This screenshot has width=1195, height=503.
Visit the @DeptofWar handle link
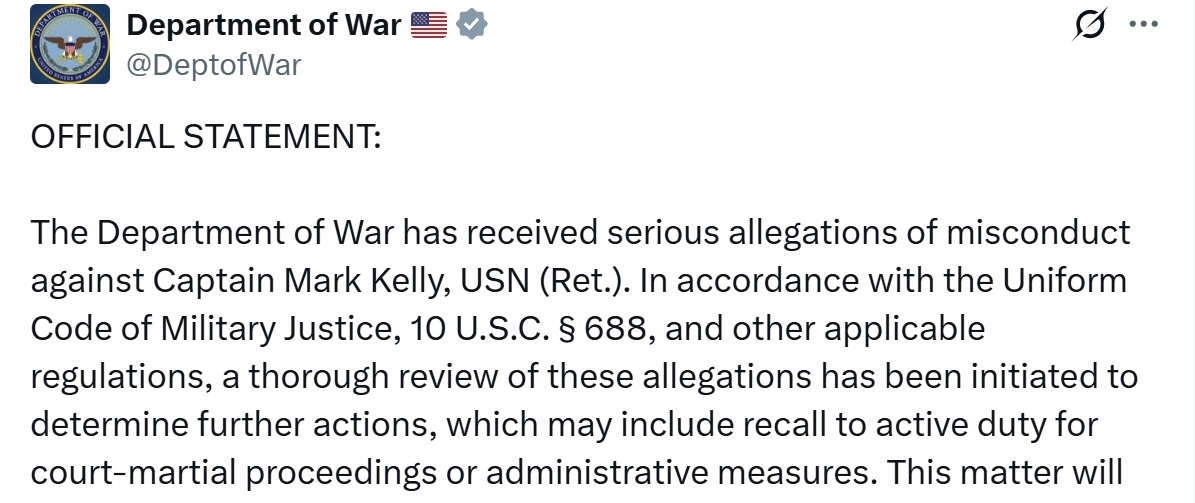[213, 65]
